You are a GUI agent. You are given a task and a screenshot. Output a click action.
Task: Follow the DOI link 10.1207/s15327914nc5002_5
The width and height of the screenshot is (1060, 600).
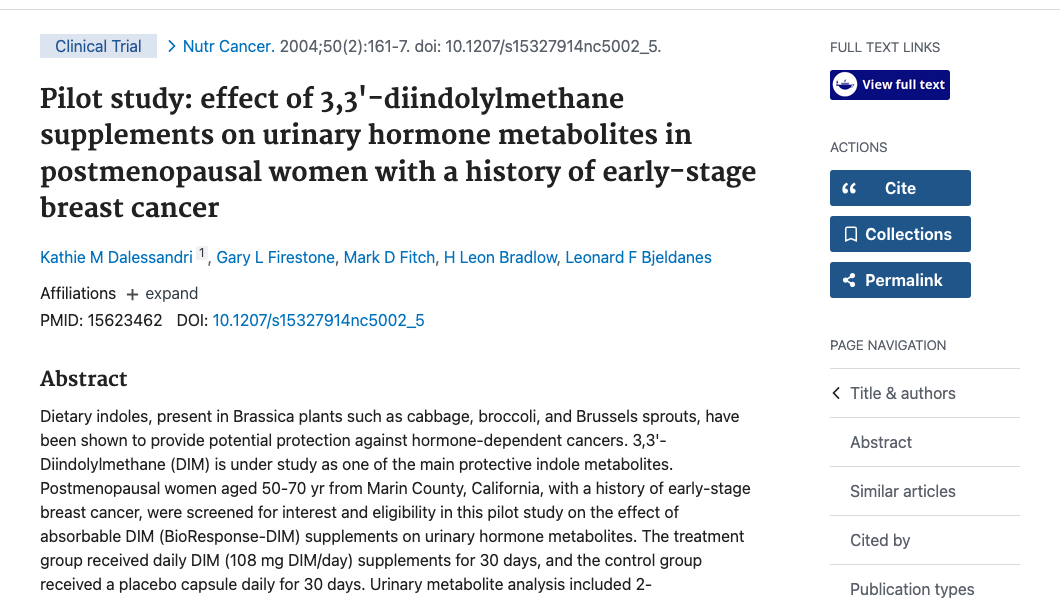tap(317, 320)
